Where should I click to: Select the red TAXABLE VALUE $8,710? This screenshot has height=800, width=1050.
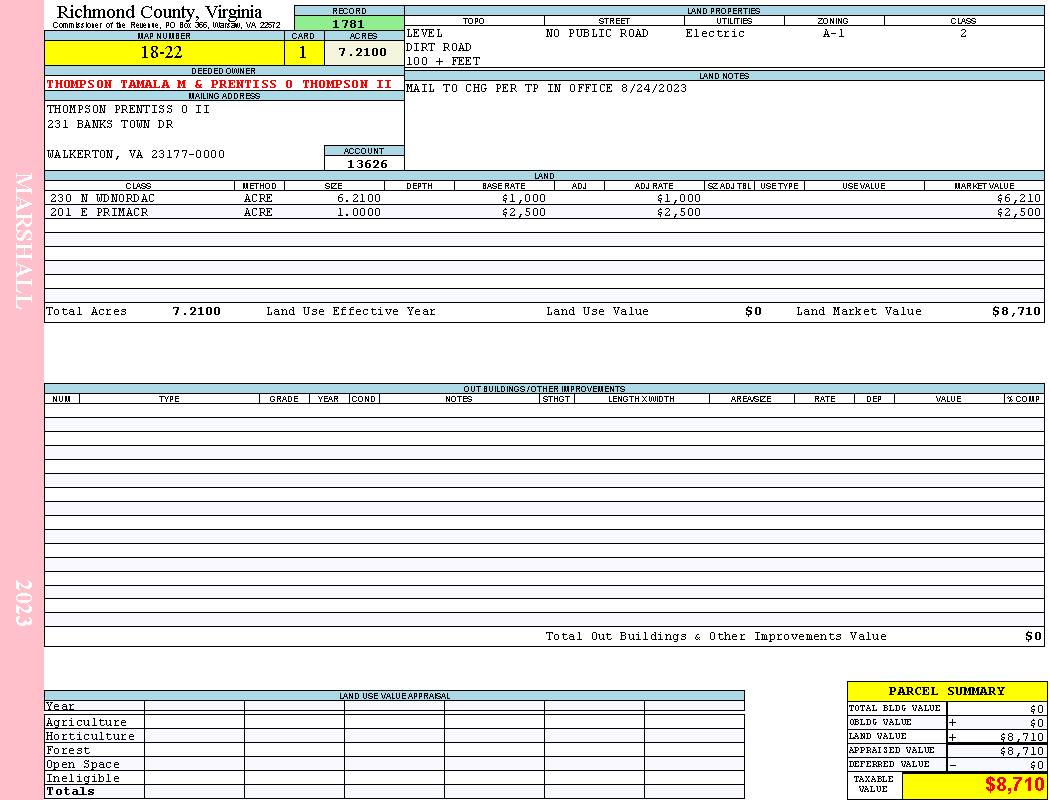(x=1013, y=785)
